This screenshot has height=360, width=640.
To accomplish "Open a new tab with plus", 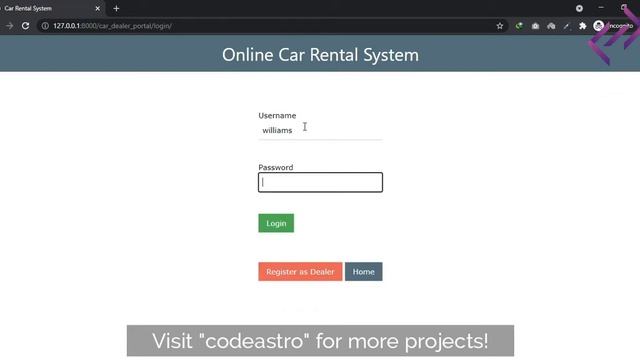I will [x=116, y=8].
